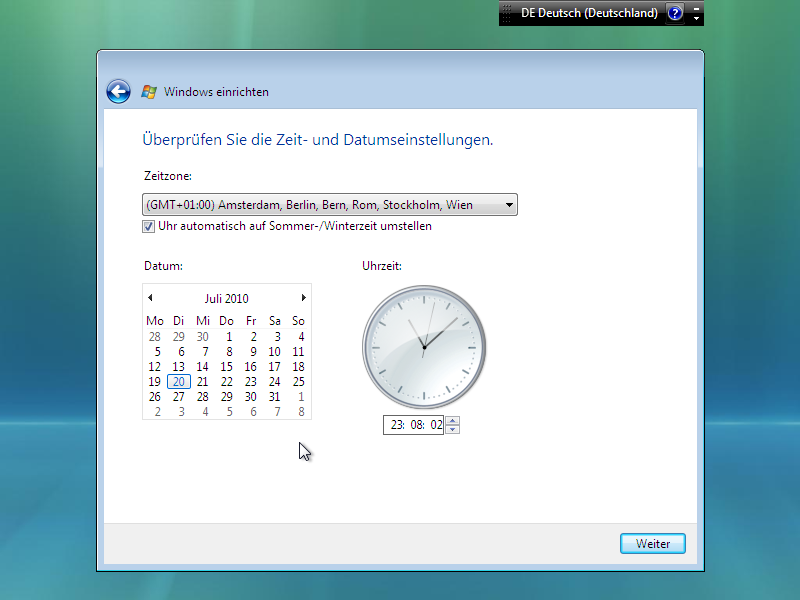
Task: Select July 20 in the calendar
Action: click(179, 381)
